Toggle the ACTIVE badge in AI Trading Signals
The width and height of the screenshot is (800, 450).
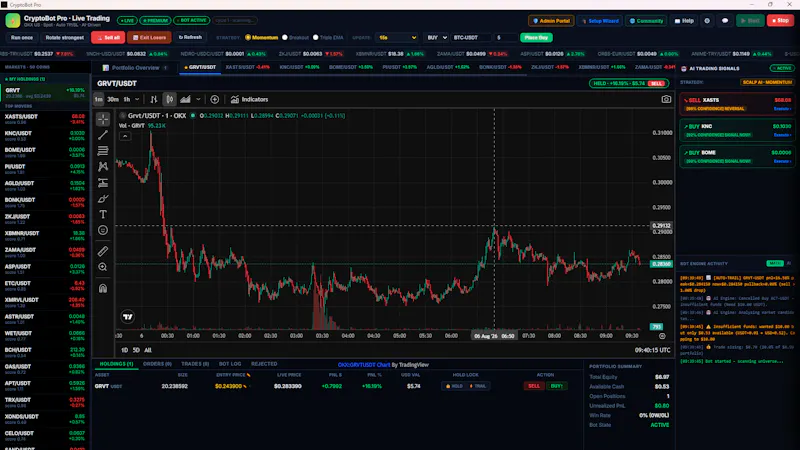783,68
